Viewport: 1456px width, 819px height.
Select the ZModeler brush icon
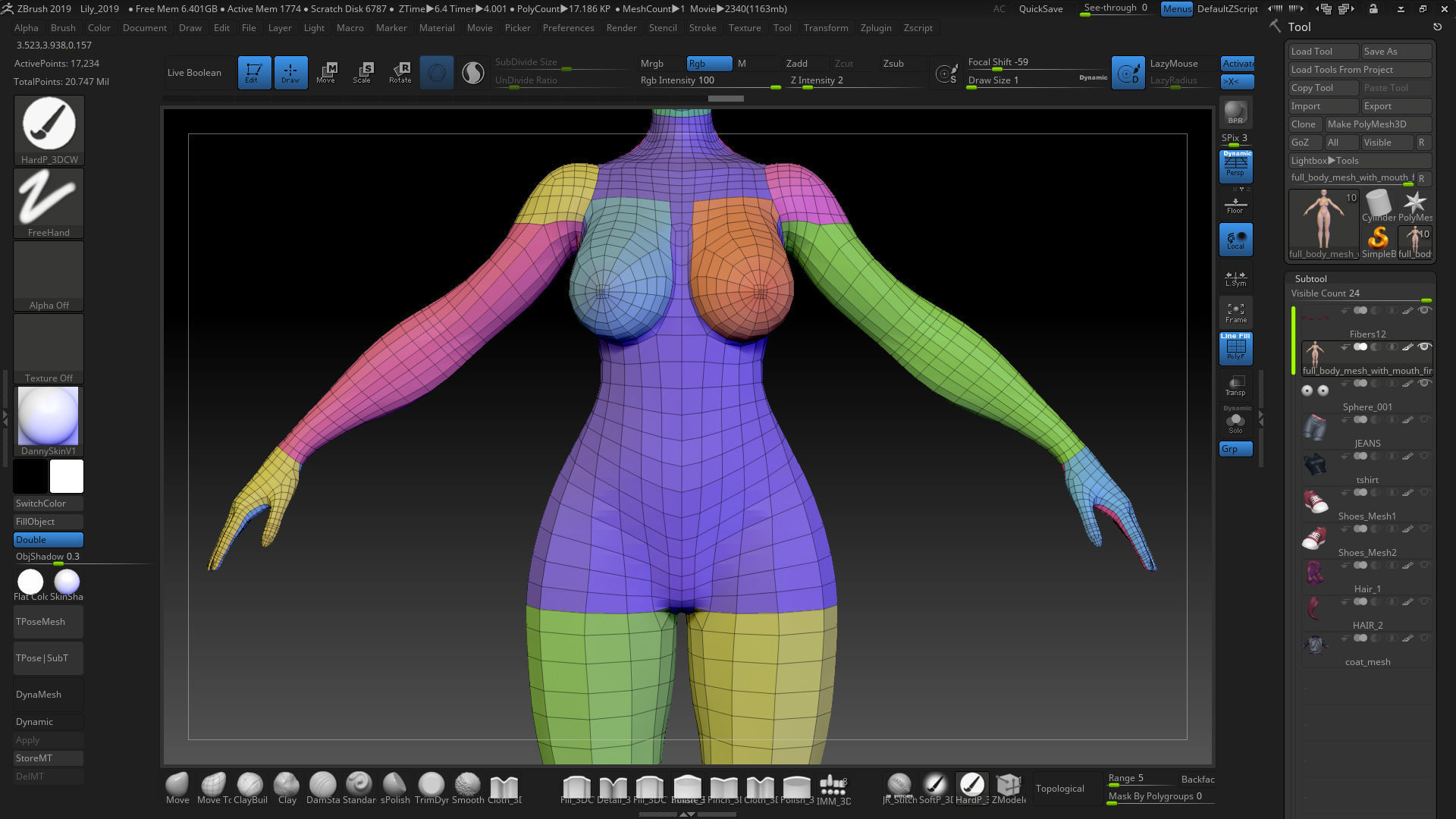point(1009,789)
